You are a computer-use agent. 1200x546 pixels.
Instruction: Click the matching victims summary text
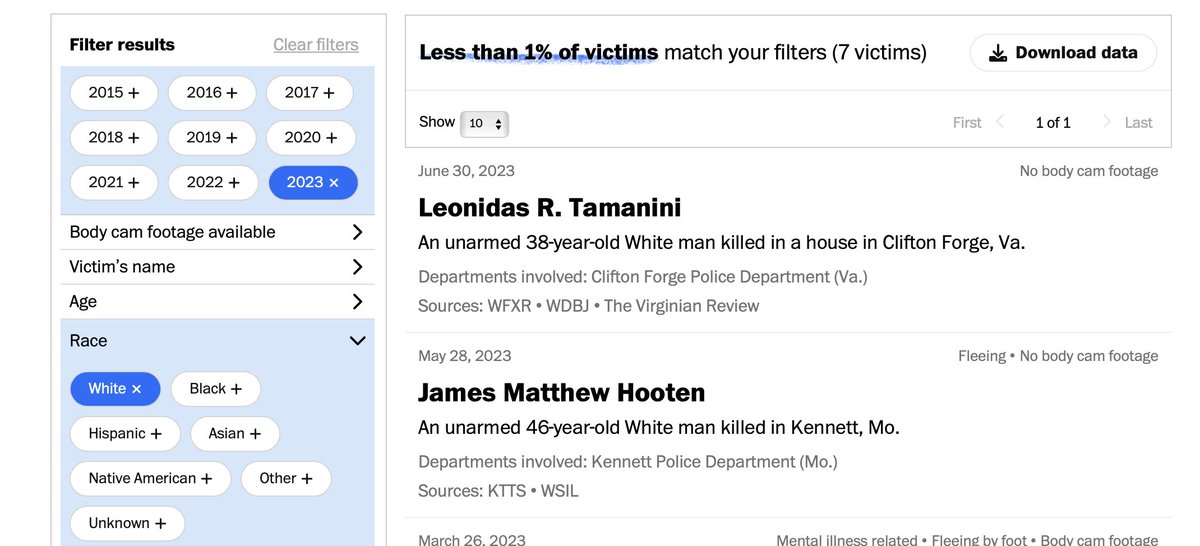click(x=673, y=52)
